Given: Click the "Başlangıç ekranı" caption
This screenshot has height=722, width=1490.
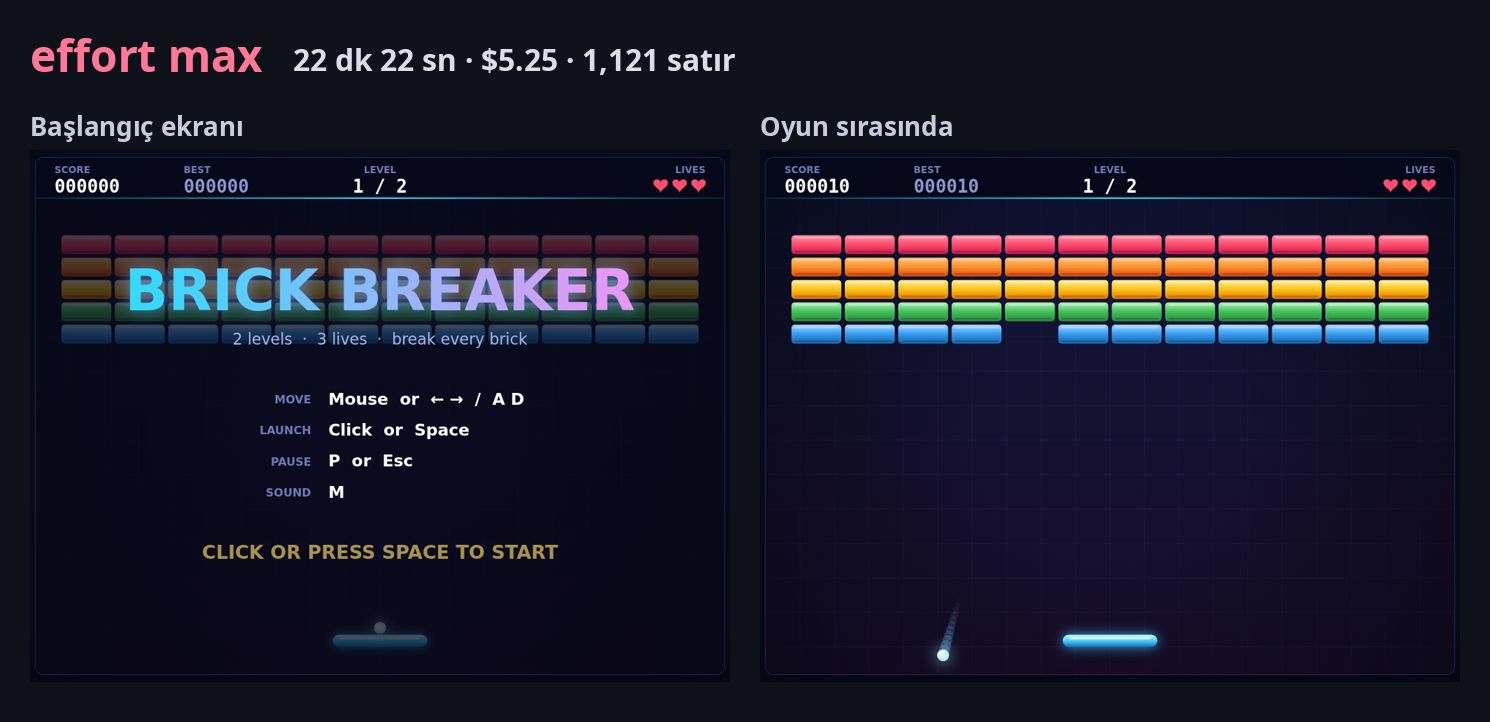Looking at the screenshot, I should coord(137,127).
